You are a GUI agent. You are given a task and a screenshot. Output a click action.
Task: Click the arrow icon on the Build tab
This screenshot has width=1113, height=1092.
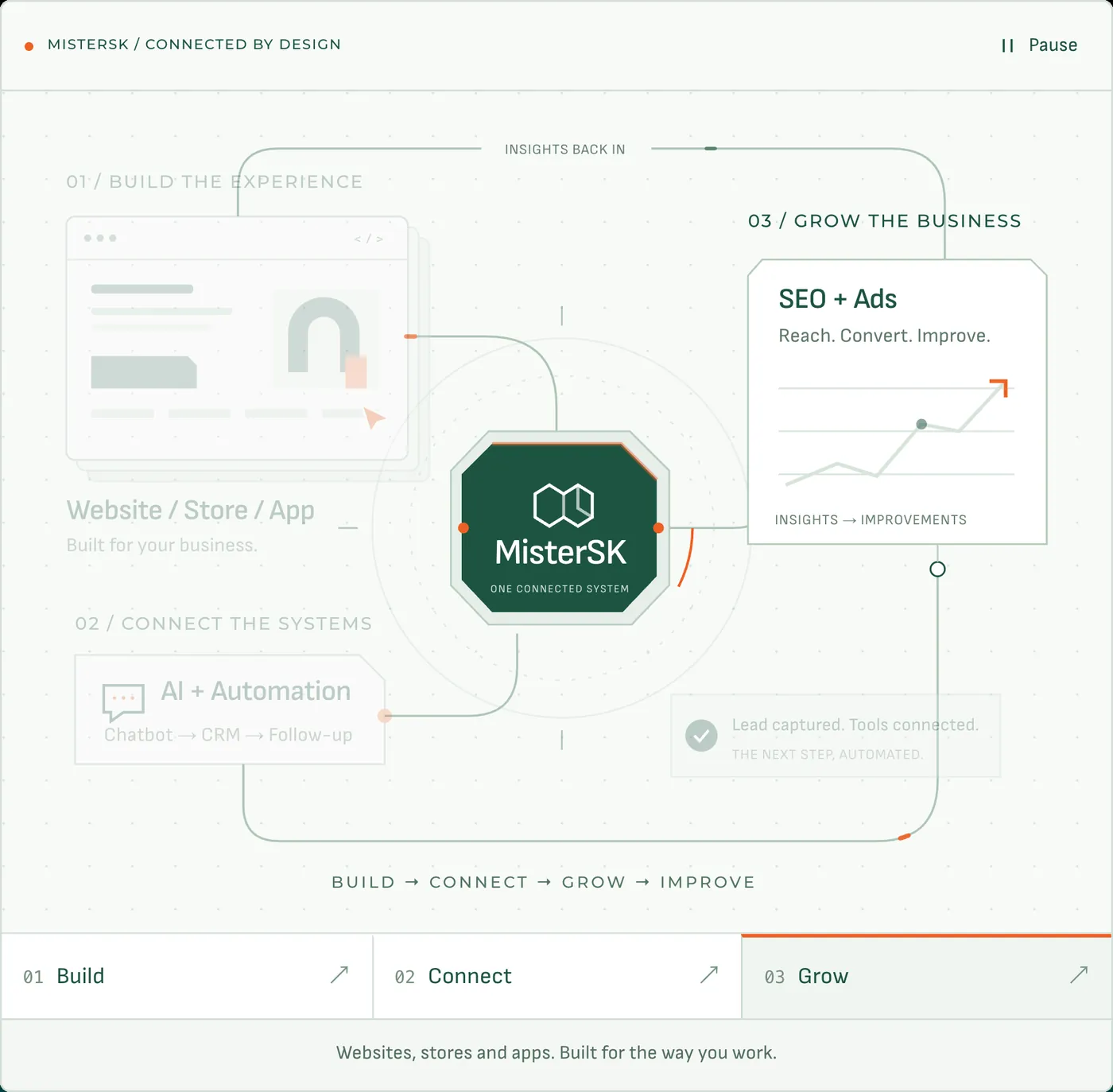coord(339,974)
